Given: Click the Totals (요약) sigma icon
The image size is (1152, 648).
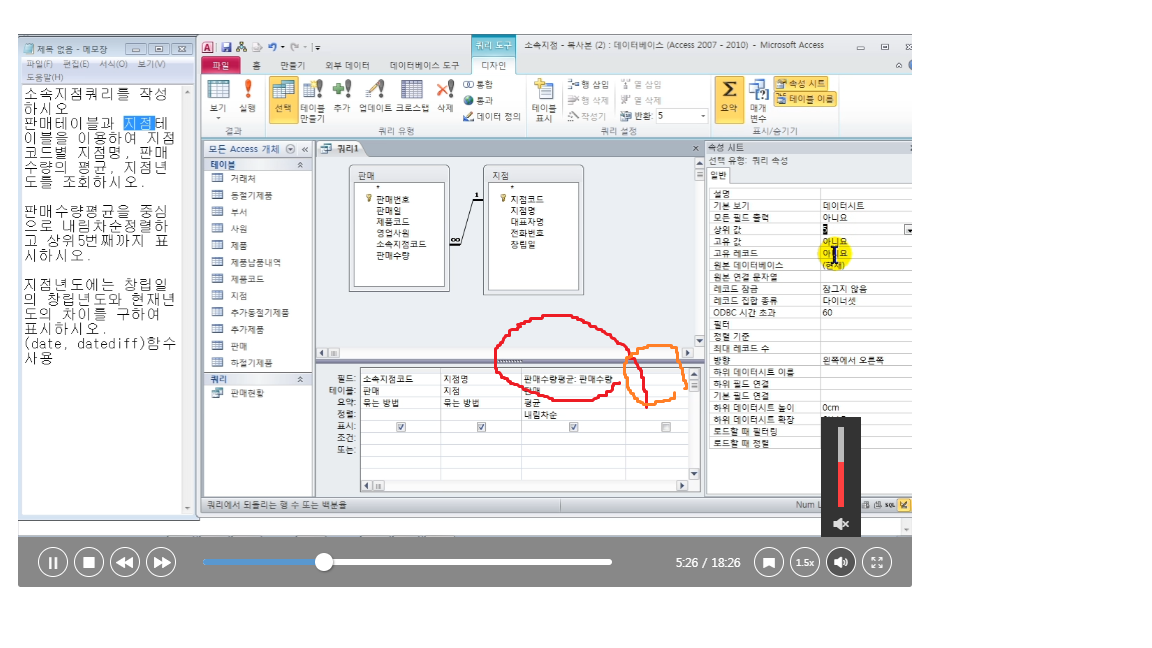Looking at the screenshot, I should [730, 91].
